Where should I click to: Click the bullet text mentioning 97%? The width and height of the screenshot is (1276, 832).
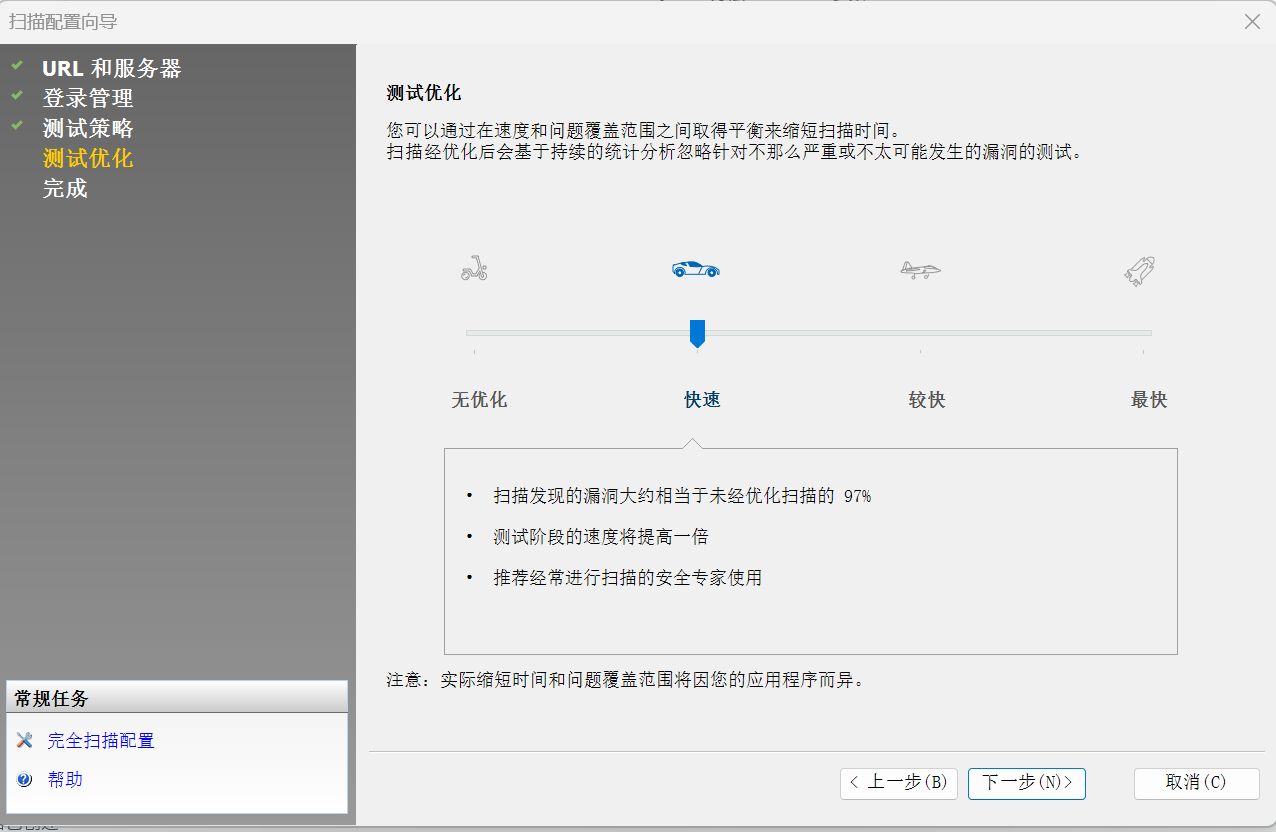pos(682,496)
